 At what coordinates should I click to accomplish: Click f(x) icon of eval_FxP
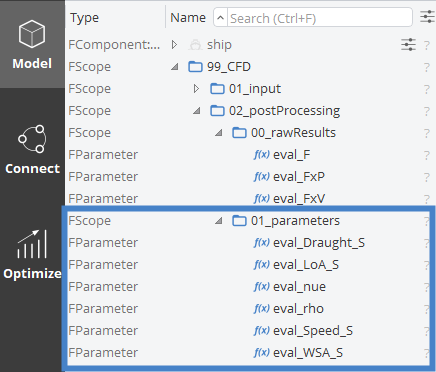tap(262, 177)
